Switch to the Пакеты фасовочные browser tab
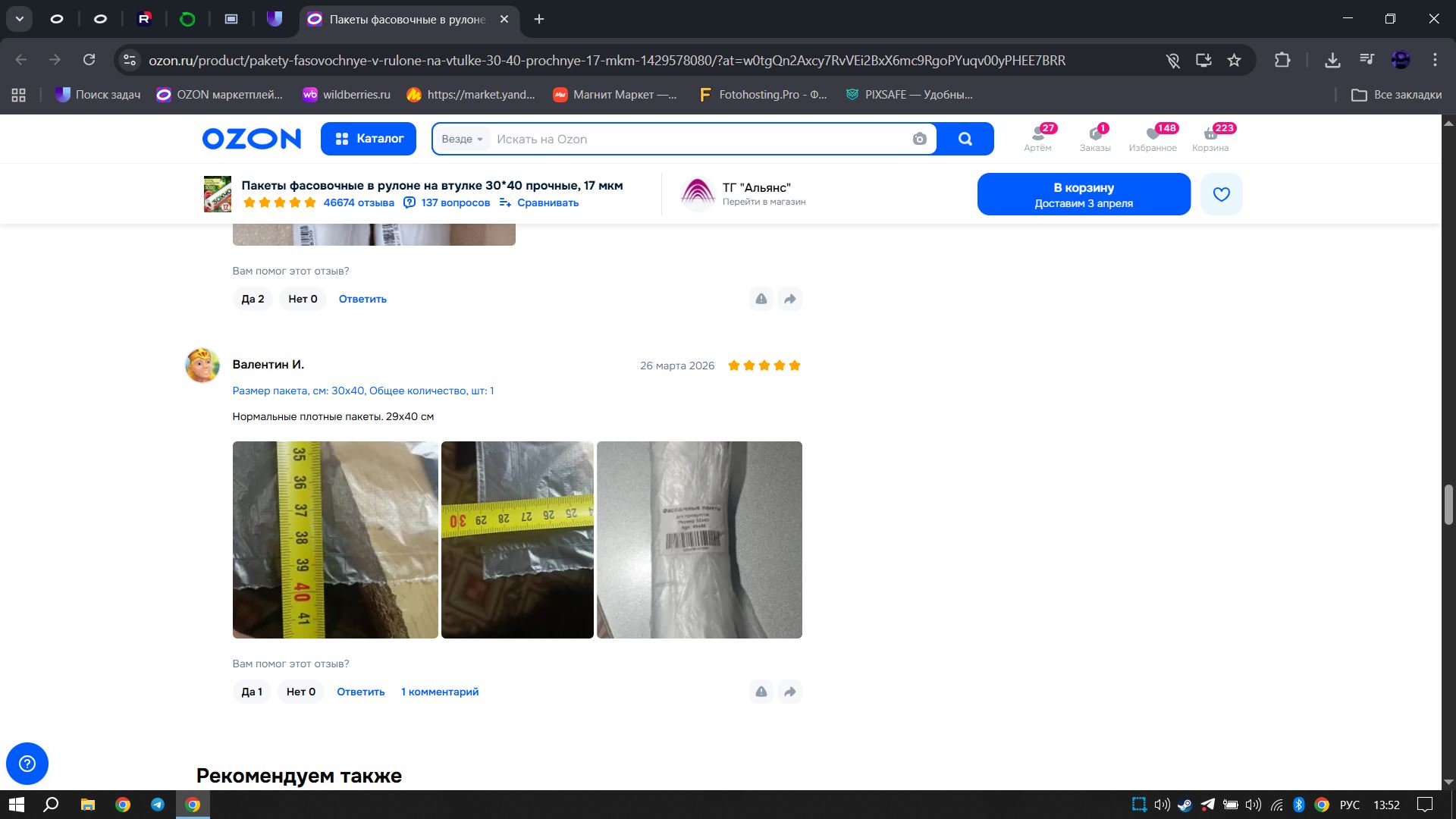Image resolution: width=1456 pixels, height=819 pixels. (x=406, y=19)
